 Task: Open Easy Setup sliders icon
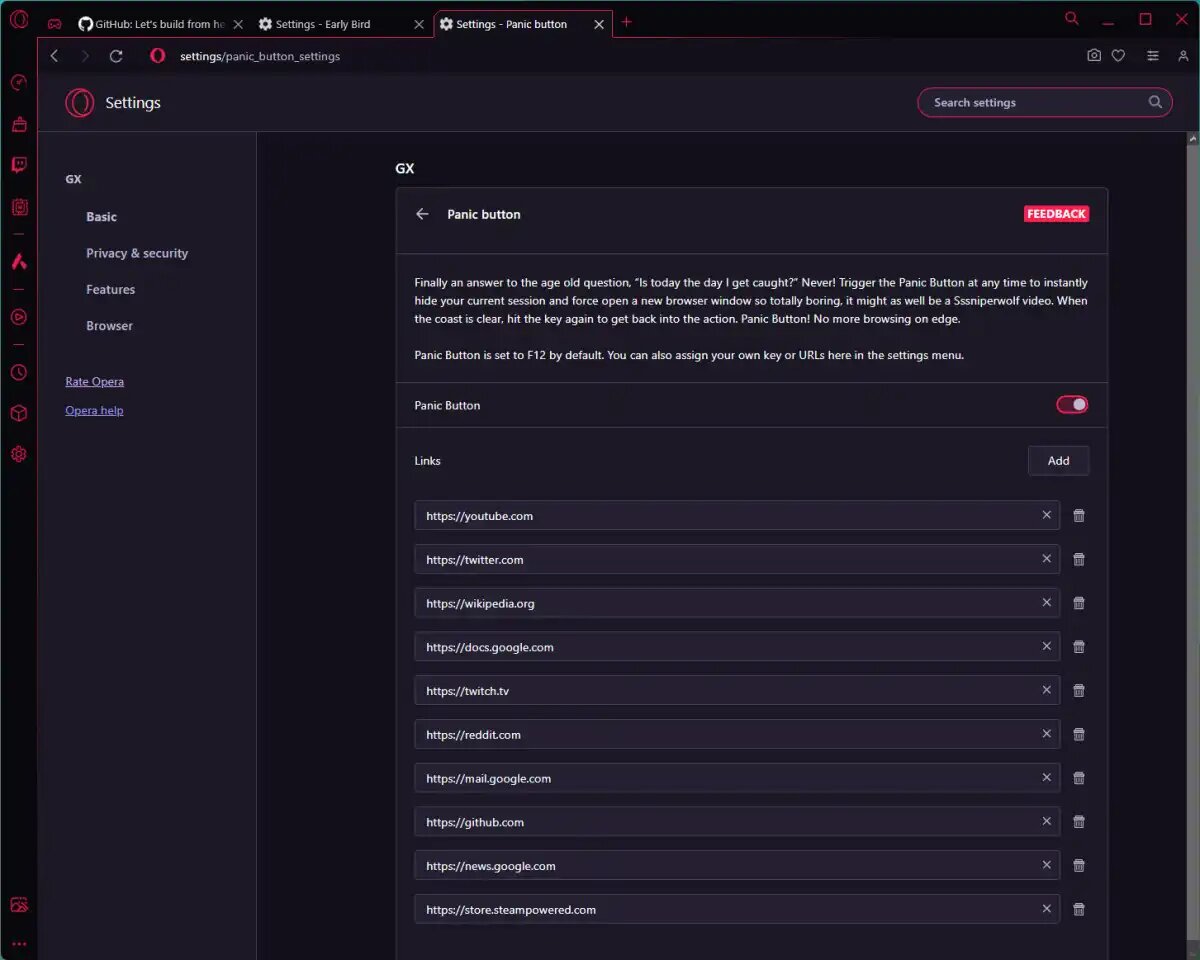click(x=1153, y=56)
